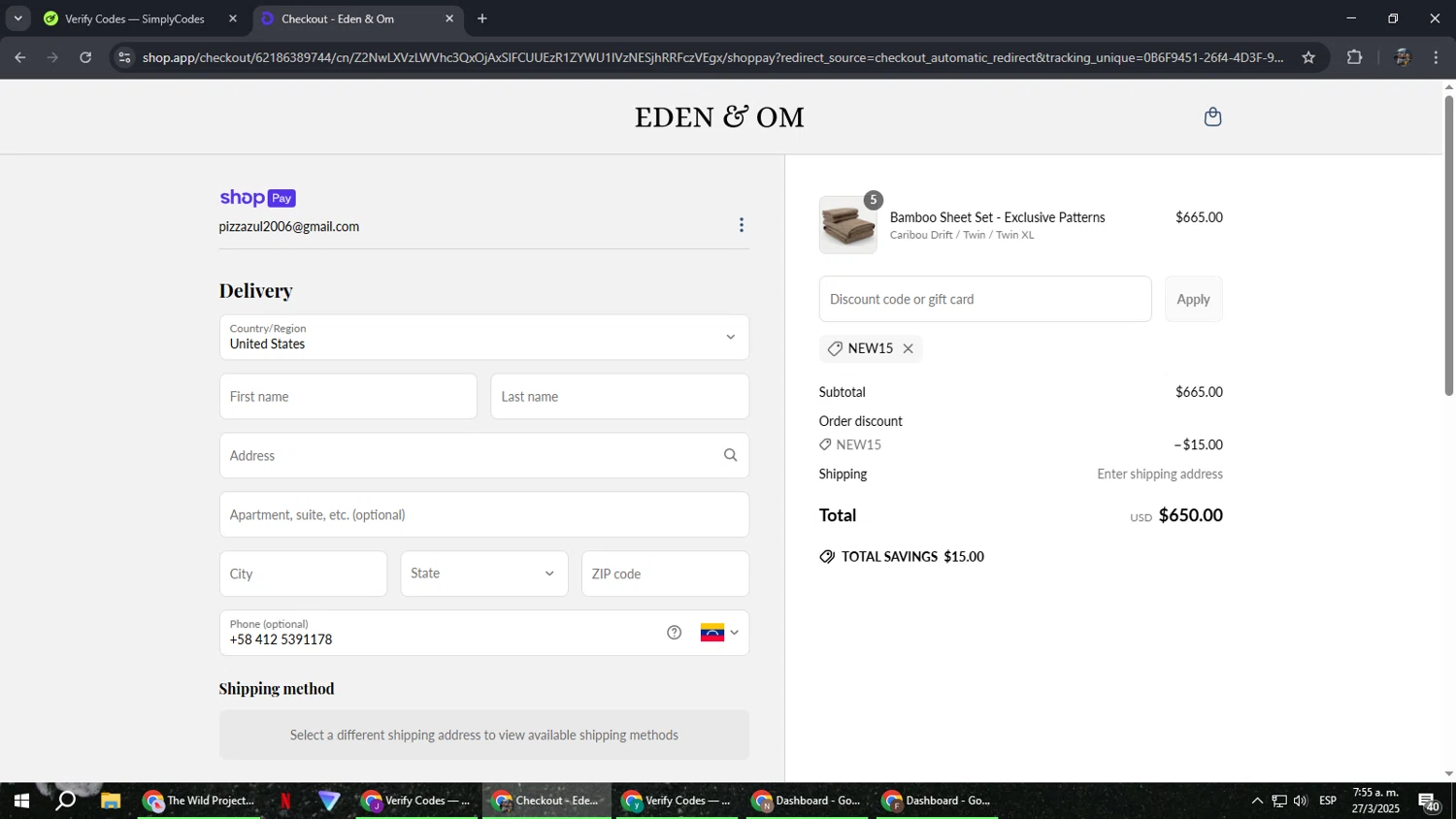The height and width of the screenshot is (819, 1456).
Task: Click the Bamboo Sheet Set product name
Action: (x=998, y=217)
